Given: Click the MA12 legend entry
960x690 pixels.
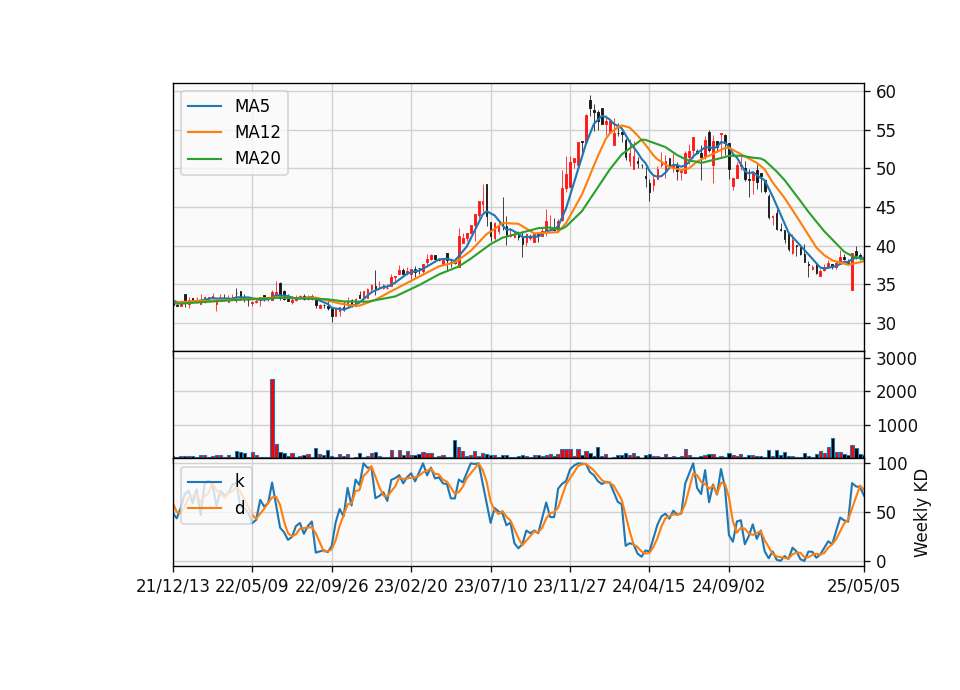Looking at the screenshot, I should [x=233, y=132].
